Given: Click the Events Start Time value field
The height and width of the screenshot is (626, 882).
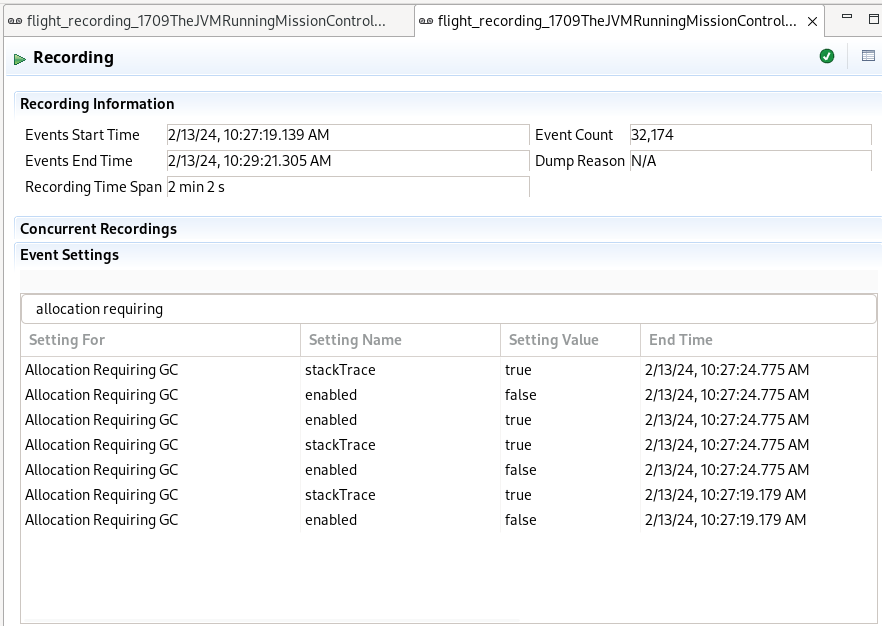Looking at the screenshot, I should coord(347,135).
